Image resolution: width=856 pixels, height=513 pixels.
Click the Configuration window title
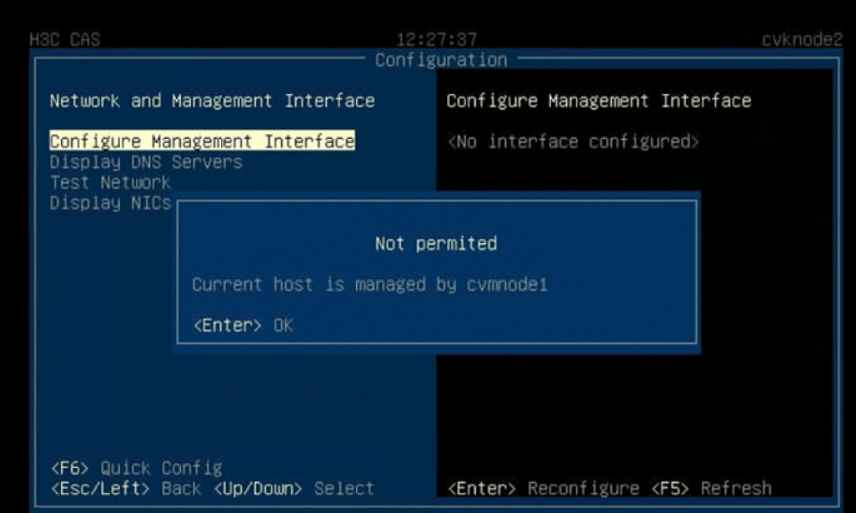(x=441, y=60)
